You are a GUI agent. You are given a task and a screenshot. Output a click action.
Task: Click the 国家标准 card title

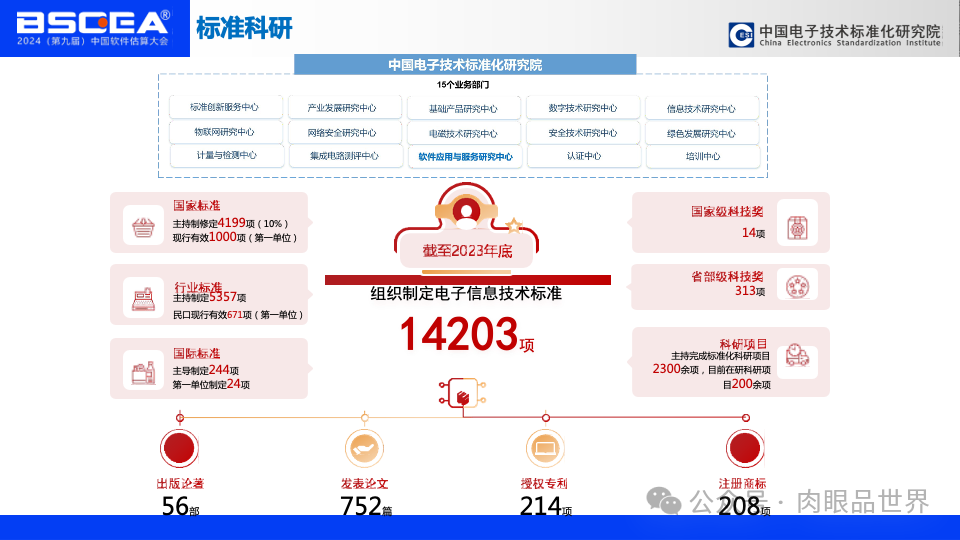pyautogui.click(x=197, y=206)
